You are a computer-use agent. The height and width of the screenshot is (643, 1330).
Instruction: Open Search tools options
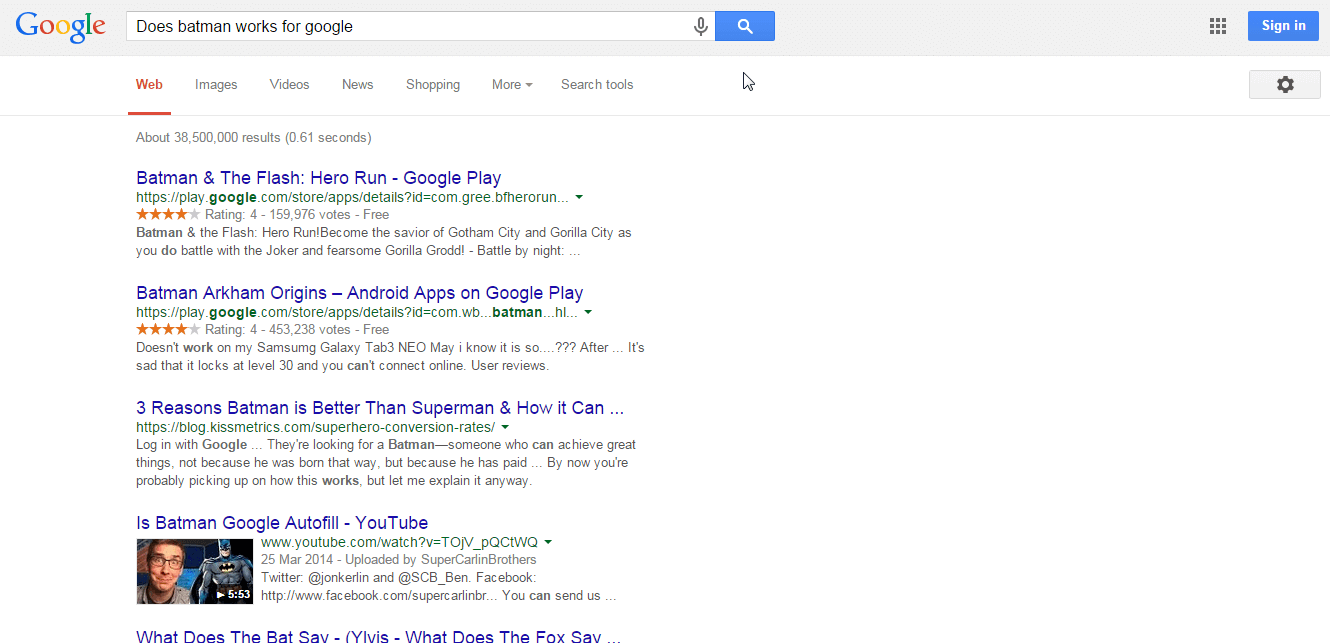click(x=597, y=85)
